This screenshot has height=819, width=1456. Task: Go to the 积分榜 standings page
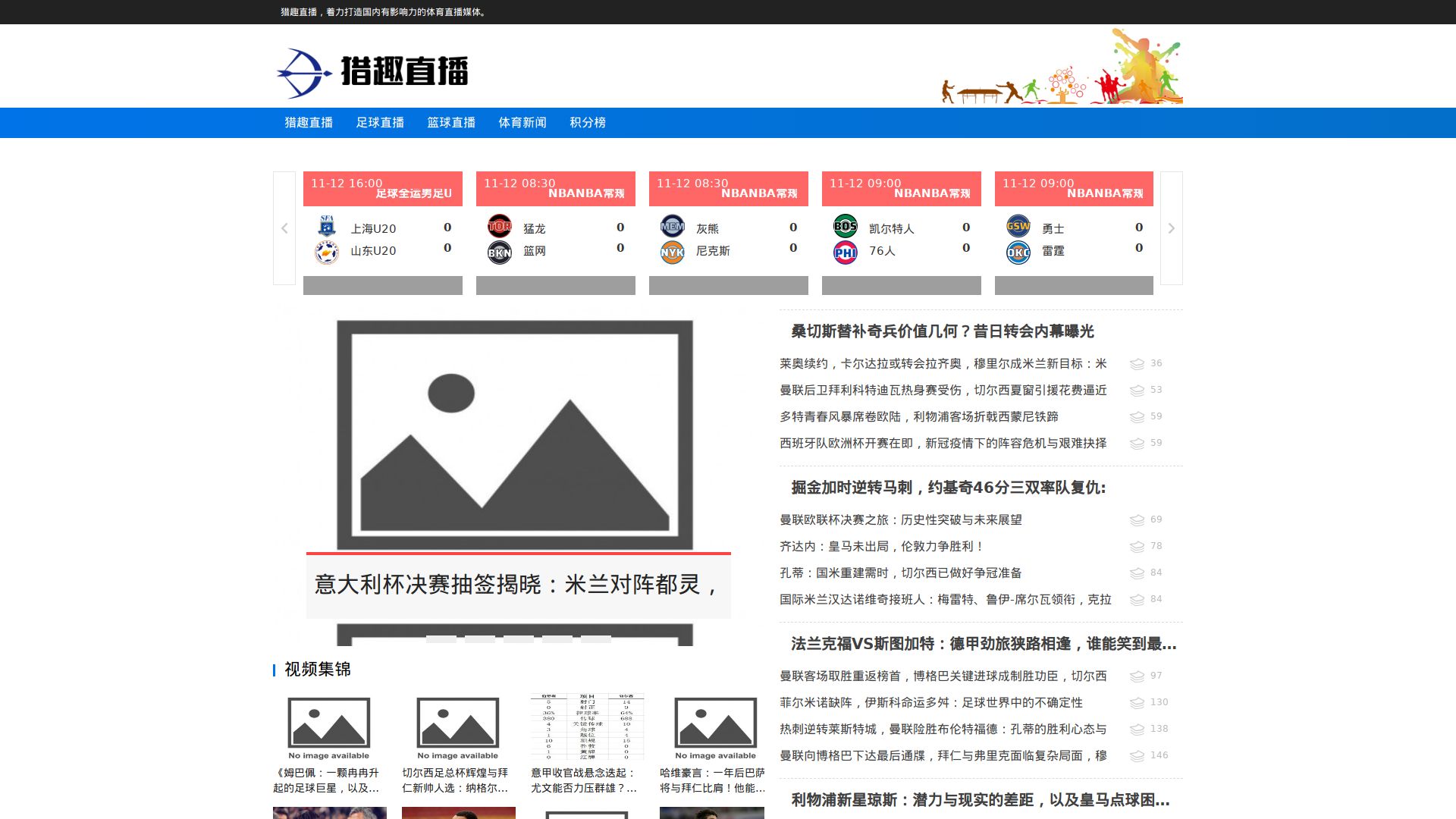point(588,123)
